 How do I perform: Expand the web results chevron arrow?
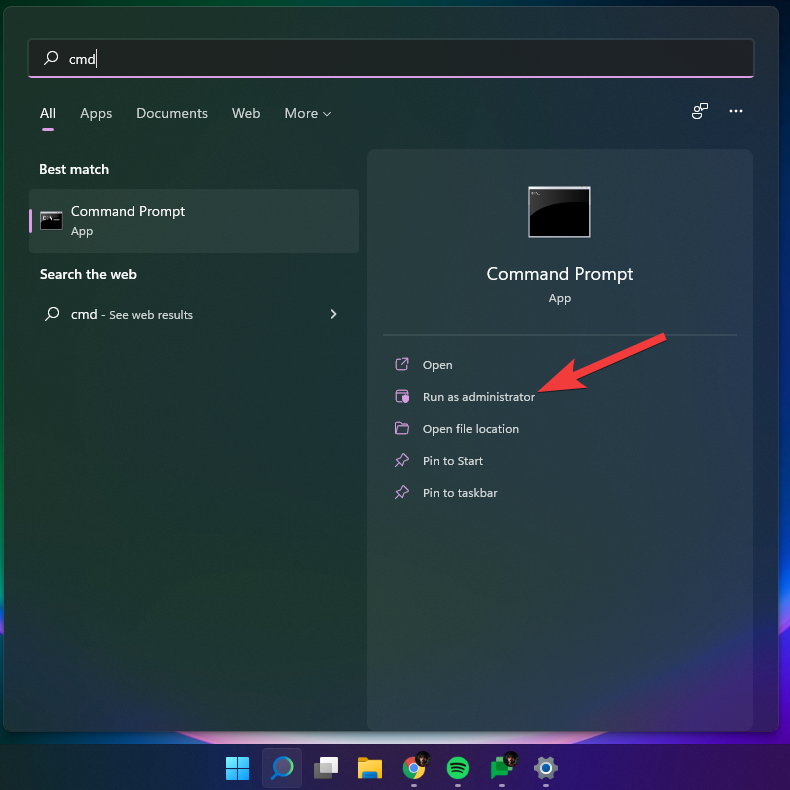333,314
